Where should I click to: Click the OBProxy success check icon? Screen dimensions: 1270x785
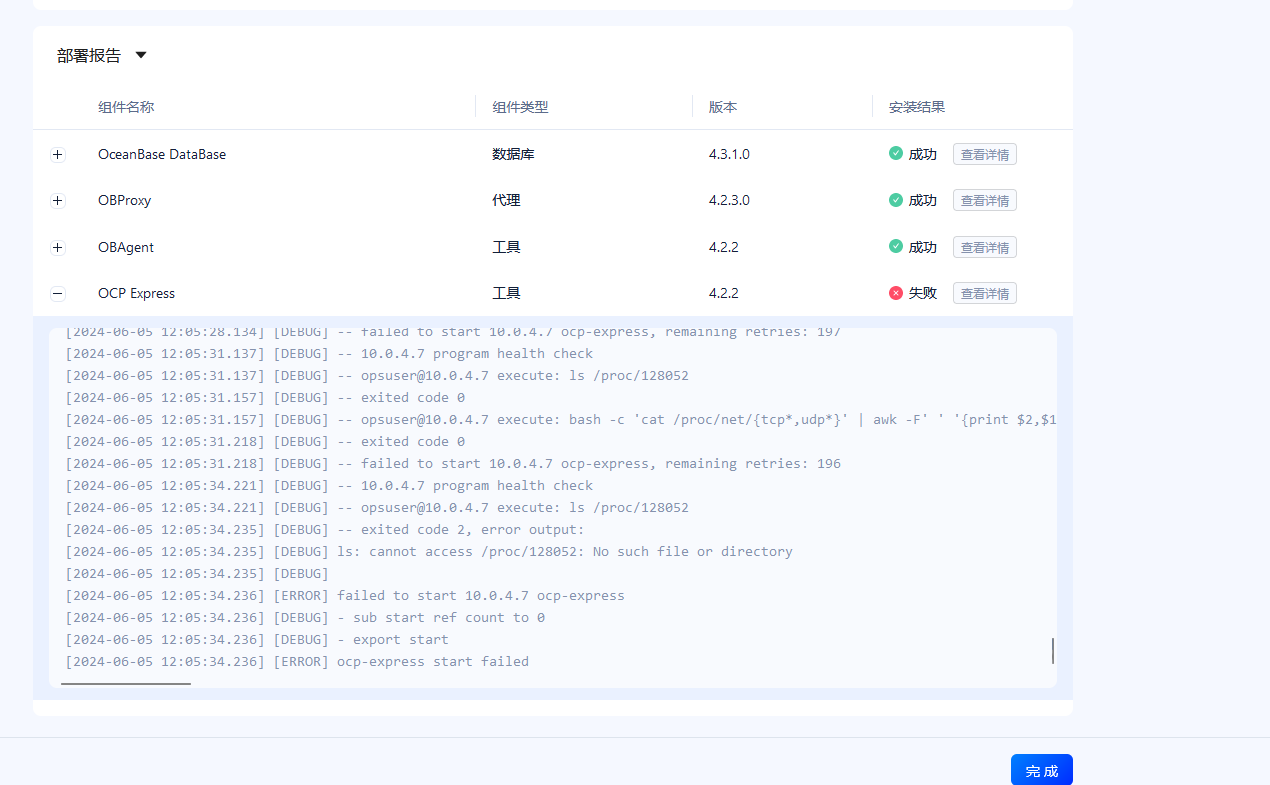896,200
